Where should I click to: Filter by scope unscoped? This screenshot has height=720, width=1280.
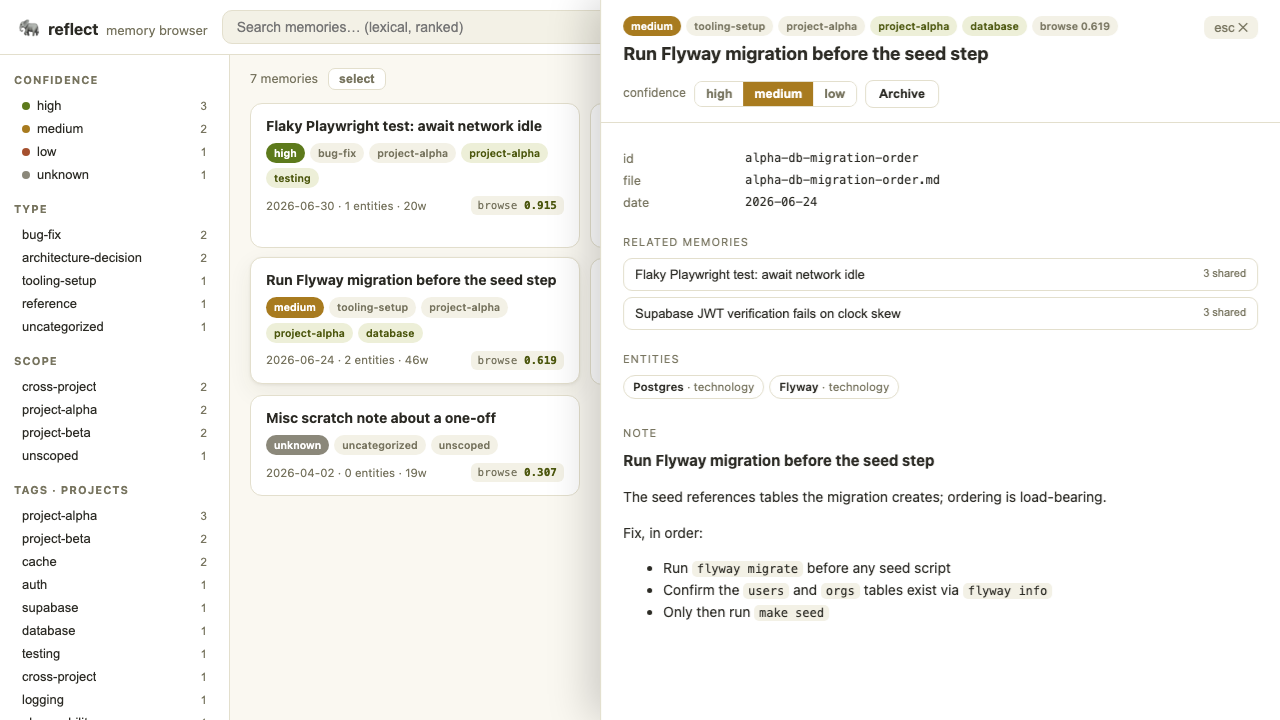(x=114, y=456)
